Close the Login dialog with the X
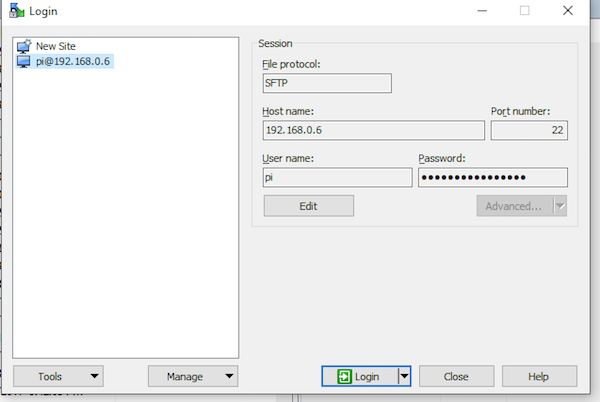Image resolution: width=600 pixels, height=402 pixels. tap(568, 11)
